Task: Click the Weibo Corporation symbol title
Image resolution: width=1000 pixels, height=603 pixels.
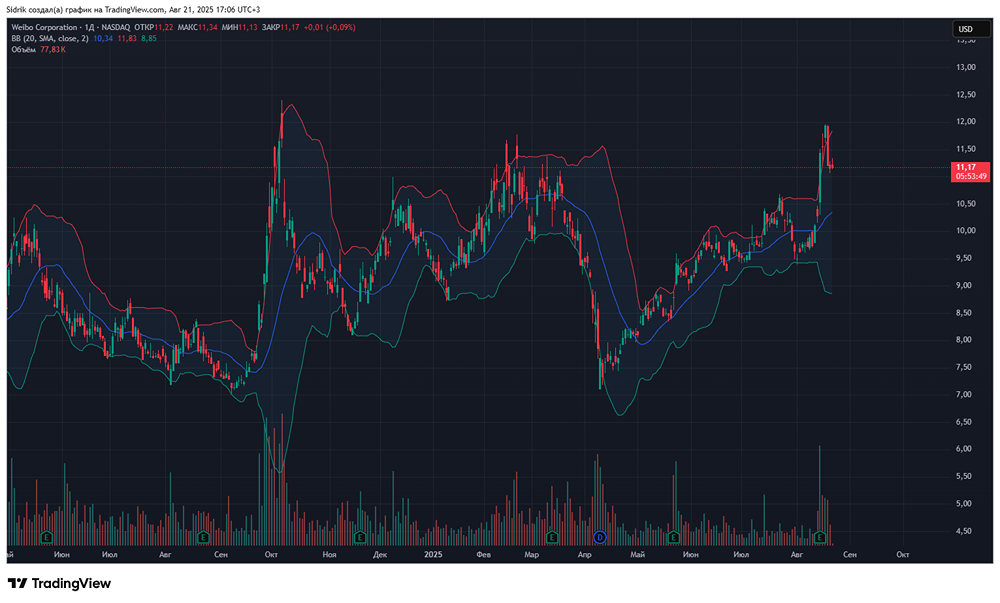Action: pyautogui.click(x=44, y=27)
